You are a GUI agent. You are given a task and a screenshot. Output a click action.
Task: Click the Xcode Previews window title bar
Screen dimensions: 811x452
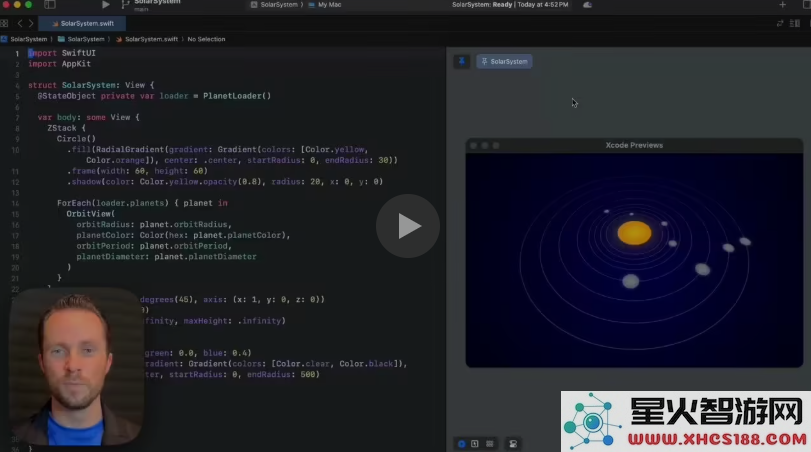tap(634, 145)
